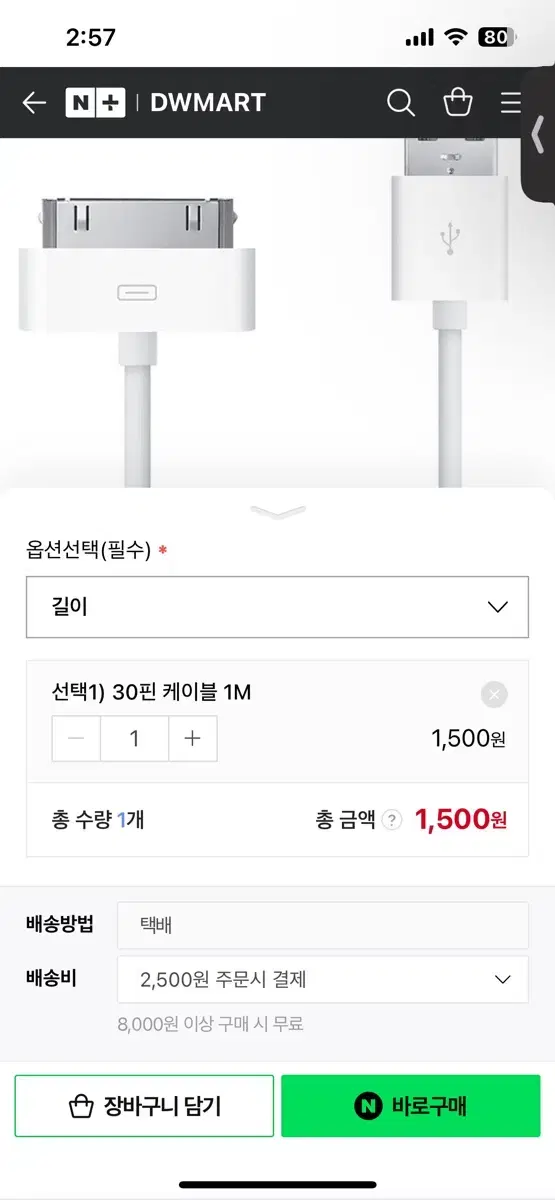The image size is (555, 1200).
Task: Open the hamburger menu icon
Action: tap(511, 102)
